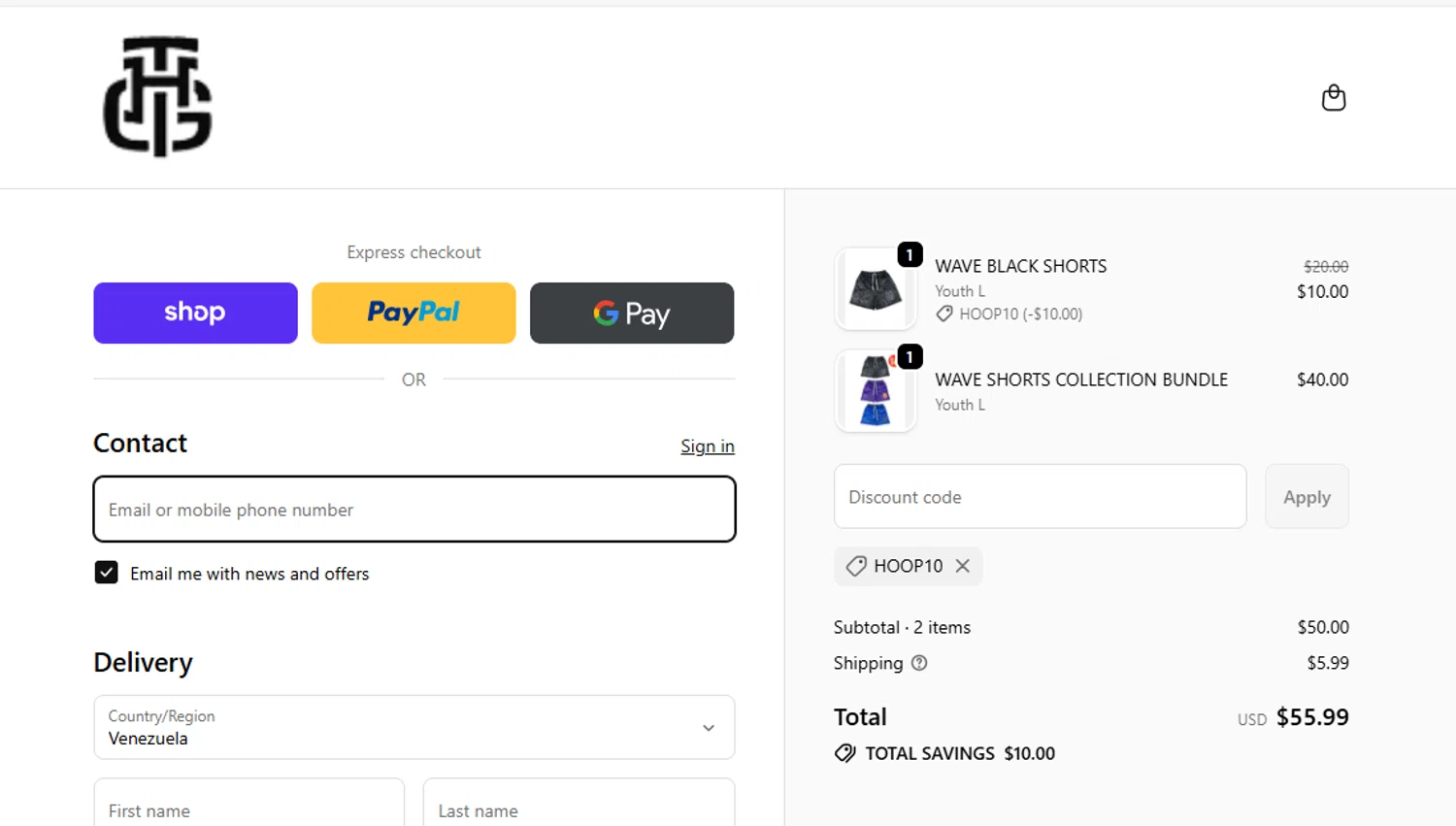1456x826 pixels.
Task: Click the tag icon in HOOP10 chip
Action: 855,566
